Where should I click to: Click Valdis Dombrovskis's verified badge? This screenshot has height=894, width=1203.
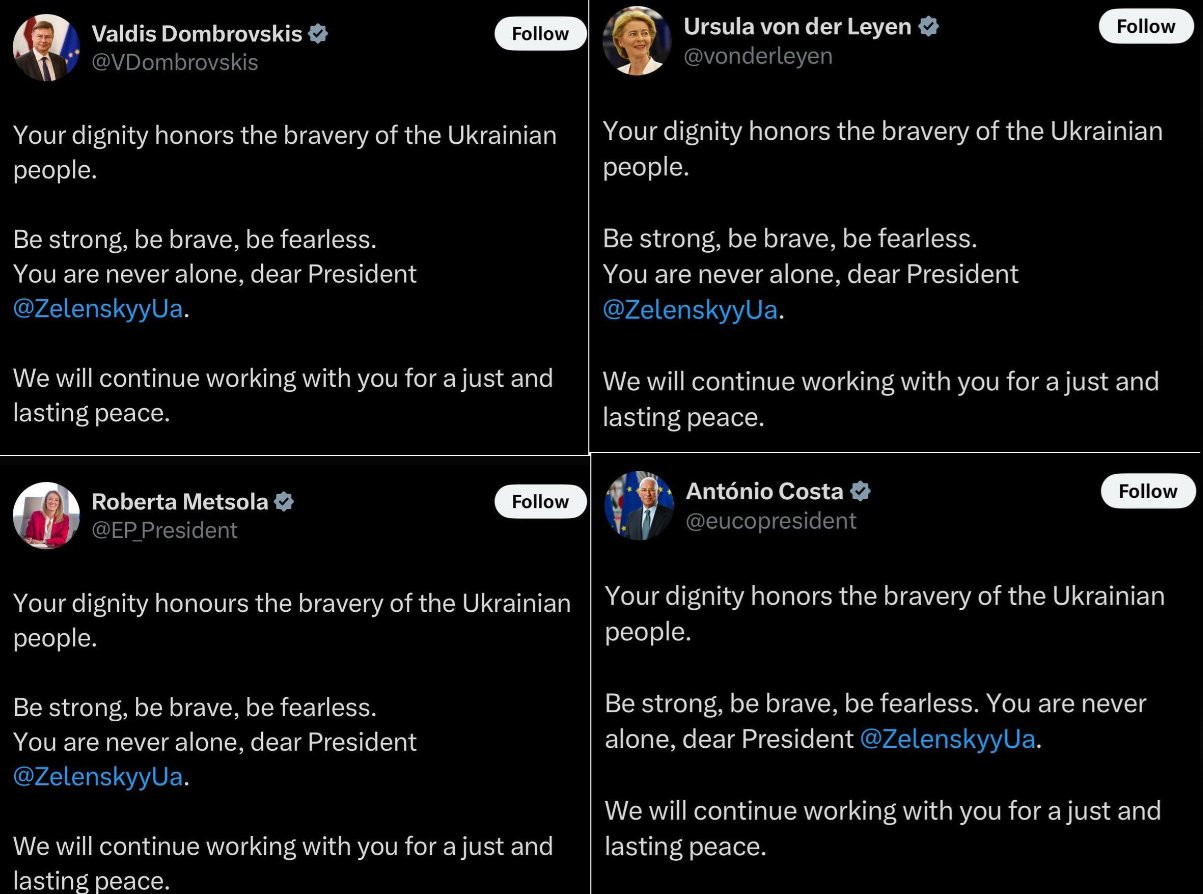tap(318, 34)
